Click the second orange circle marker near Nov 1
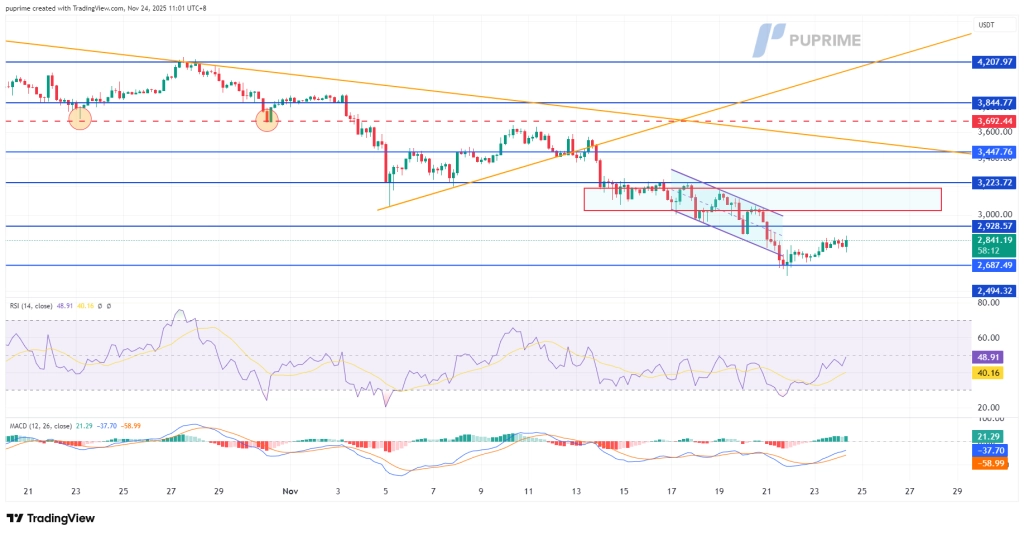 coord(267,120)
